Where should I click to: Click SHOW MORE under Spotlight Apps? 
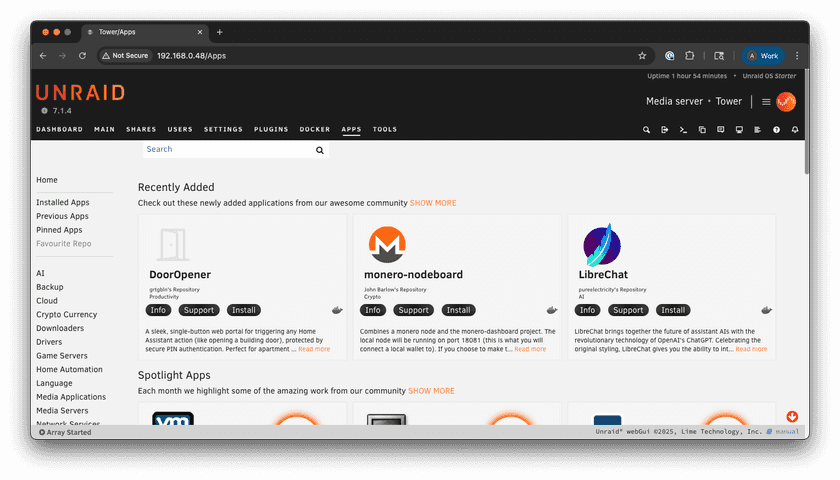[x=431, y=391]
